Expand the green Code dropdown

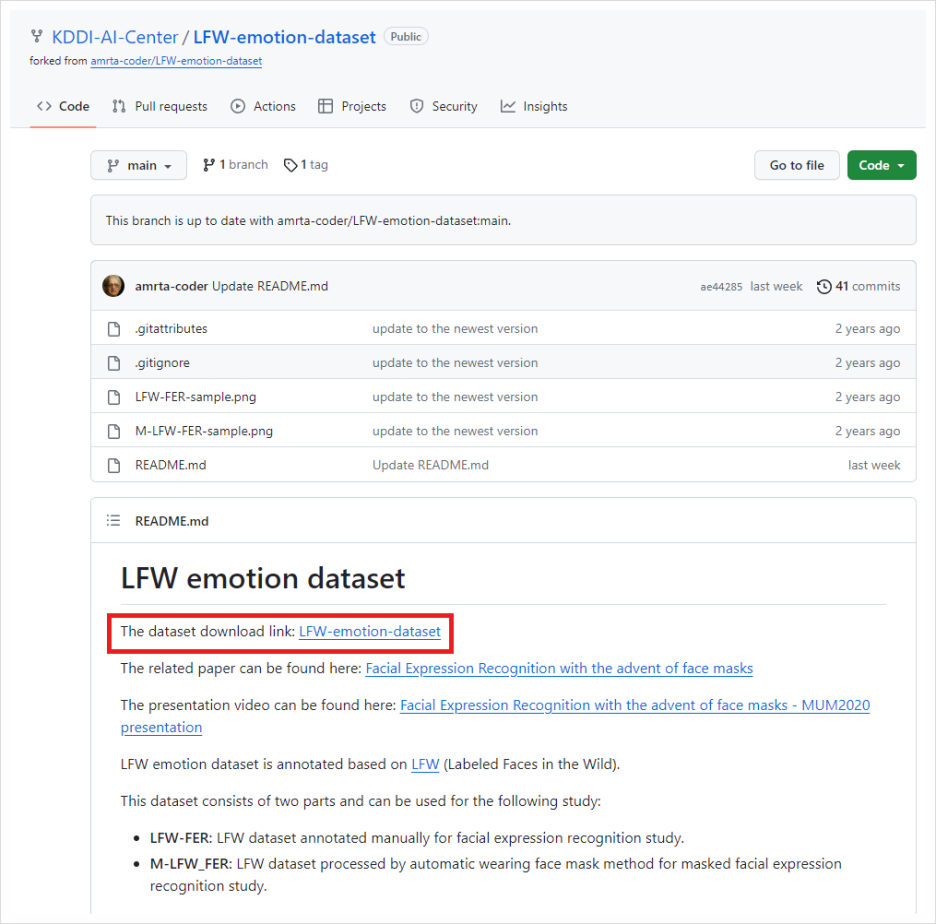[x=881, y=165]
